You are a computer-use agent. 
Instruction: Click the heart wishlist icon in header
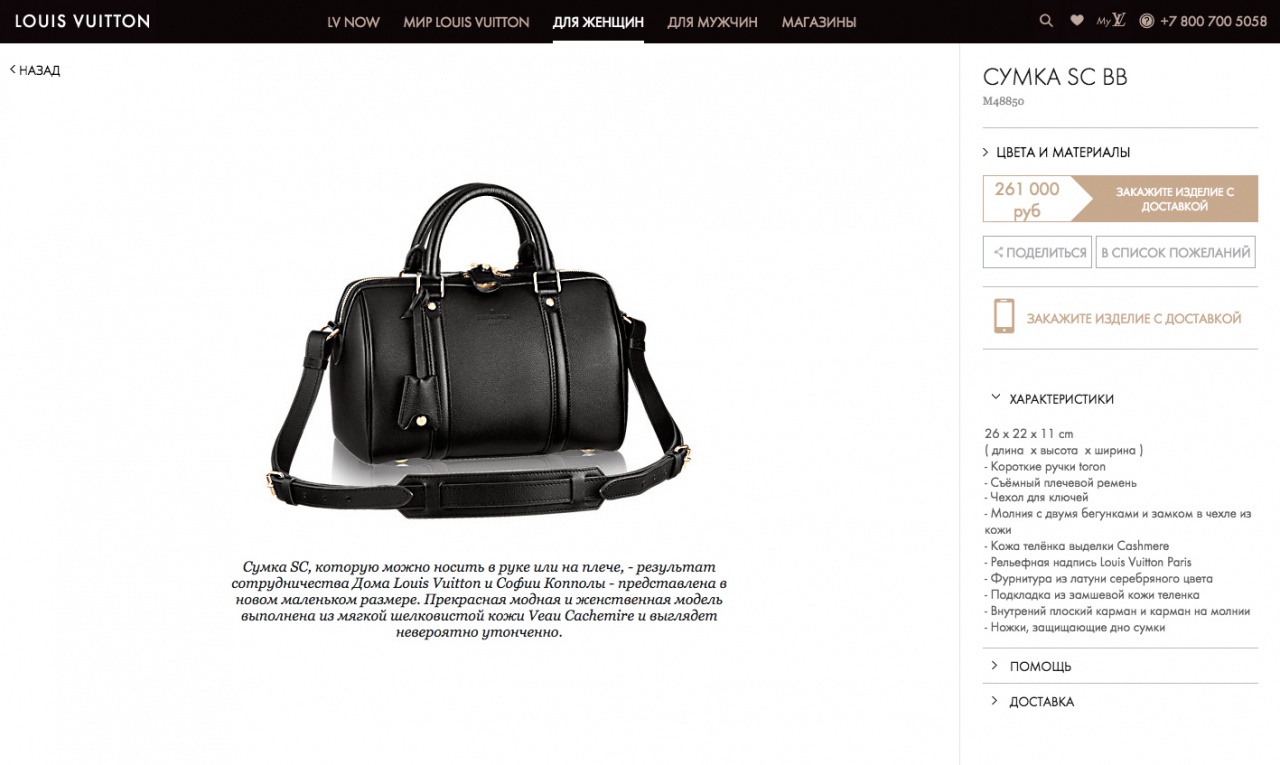coord(1077,21)
